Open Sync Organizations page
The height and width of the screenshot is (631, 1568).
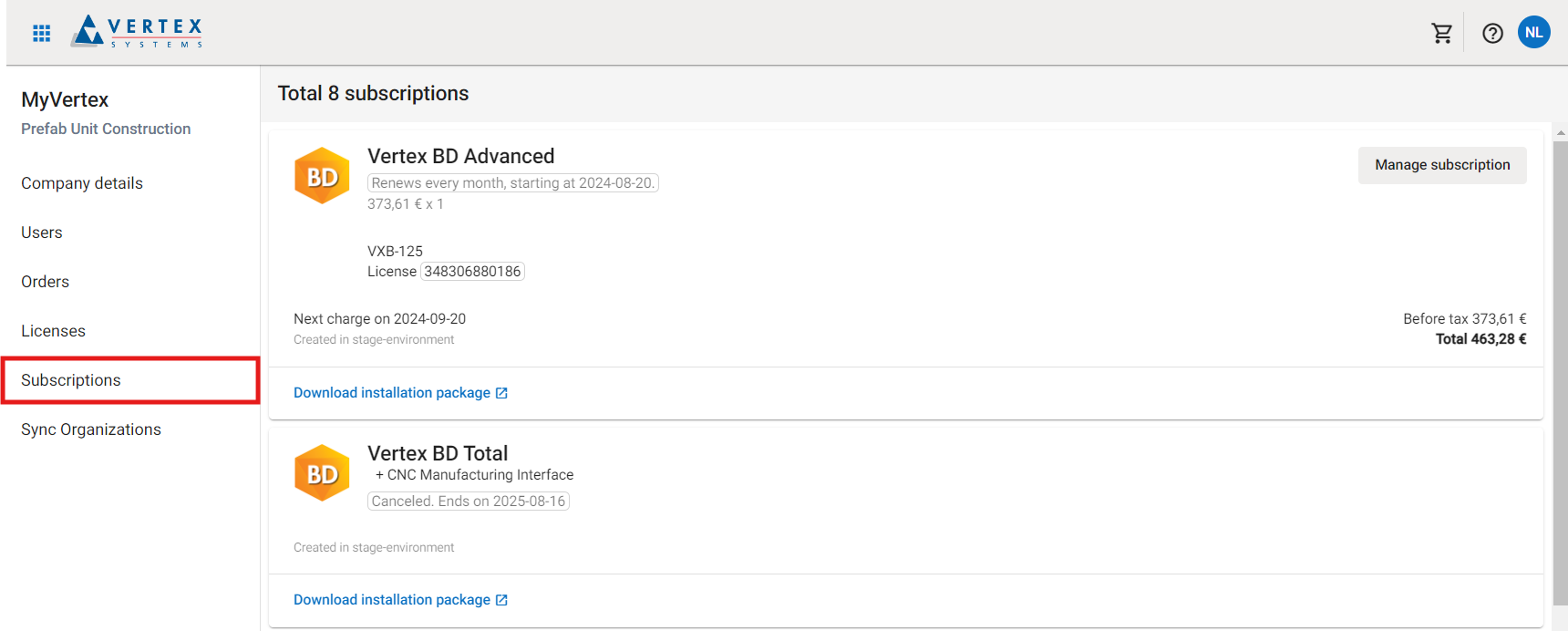(91, 429)
